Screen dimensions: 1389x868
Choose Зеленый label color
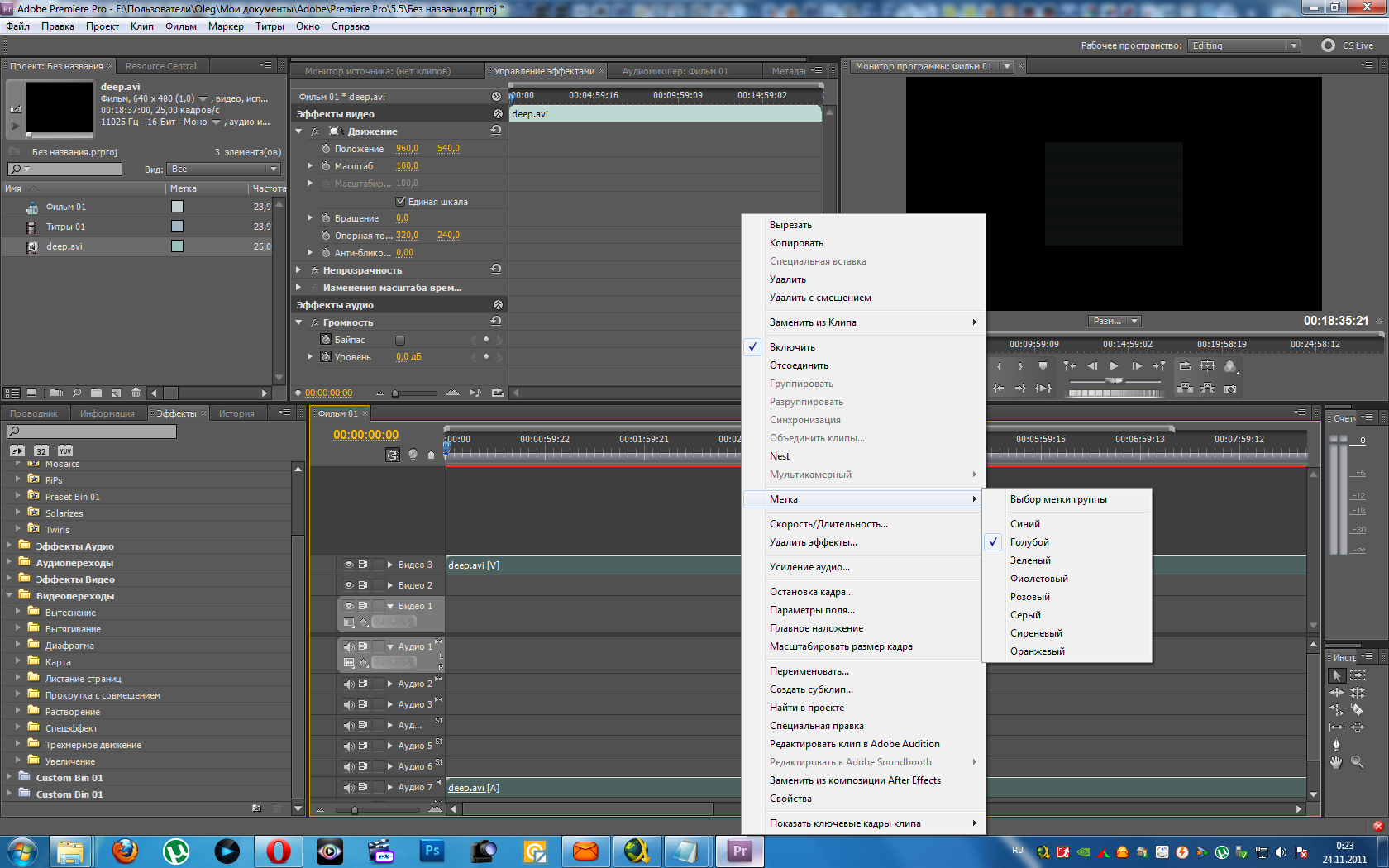1030,560
